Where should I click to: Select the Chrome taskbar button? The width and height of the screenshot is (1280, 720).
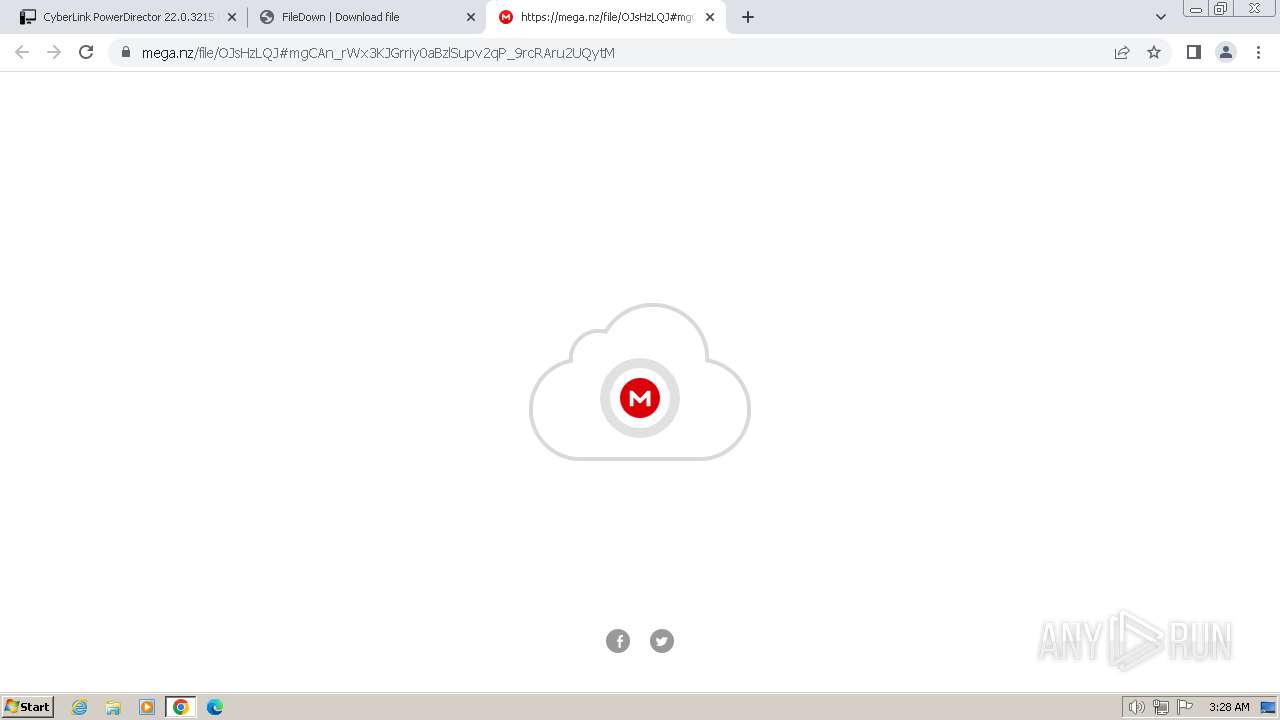coord(181,707)
